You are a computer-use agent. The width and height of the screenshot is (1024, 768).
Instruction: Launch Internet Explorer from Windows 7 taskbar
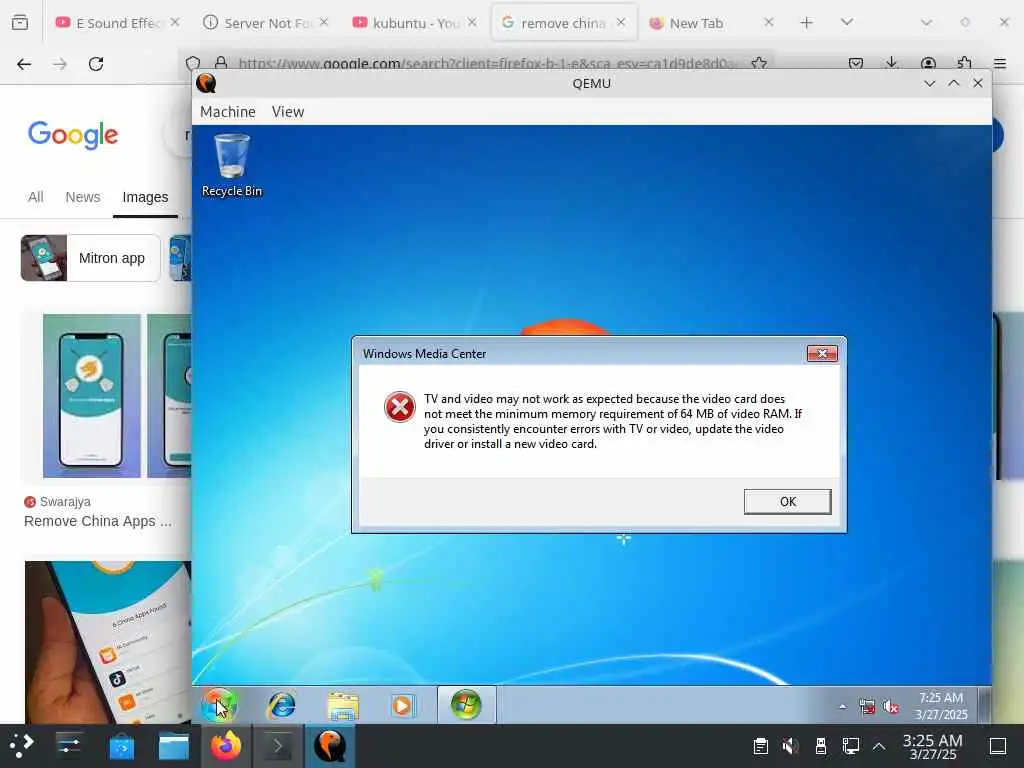[281, 705]
